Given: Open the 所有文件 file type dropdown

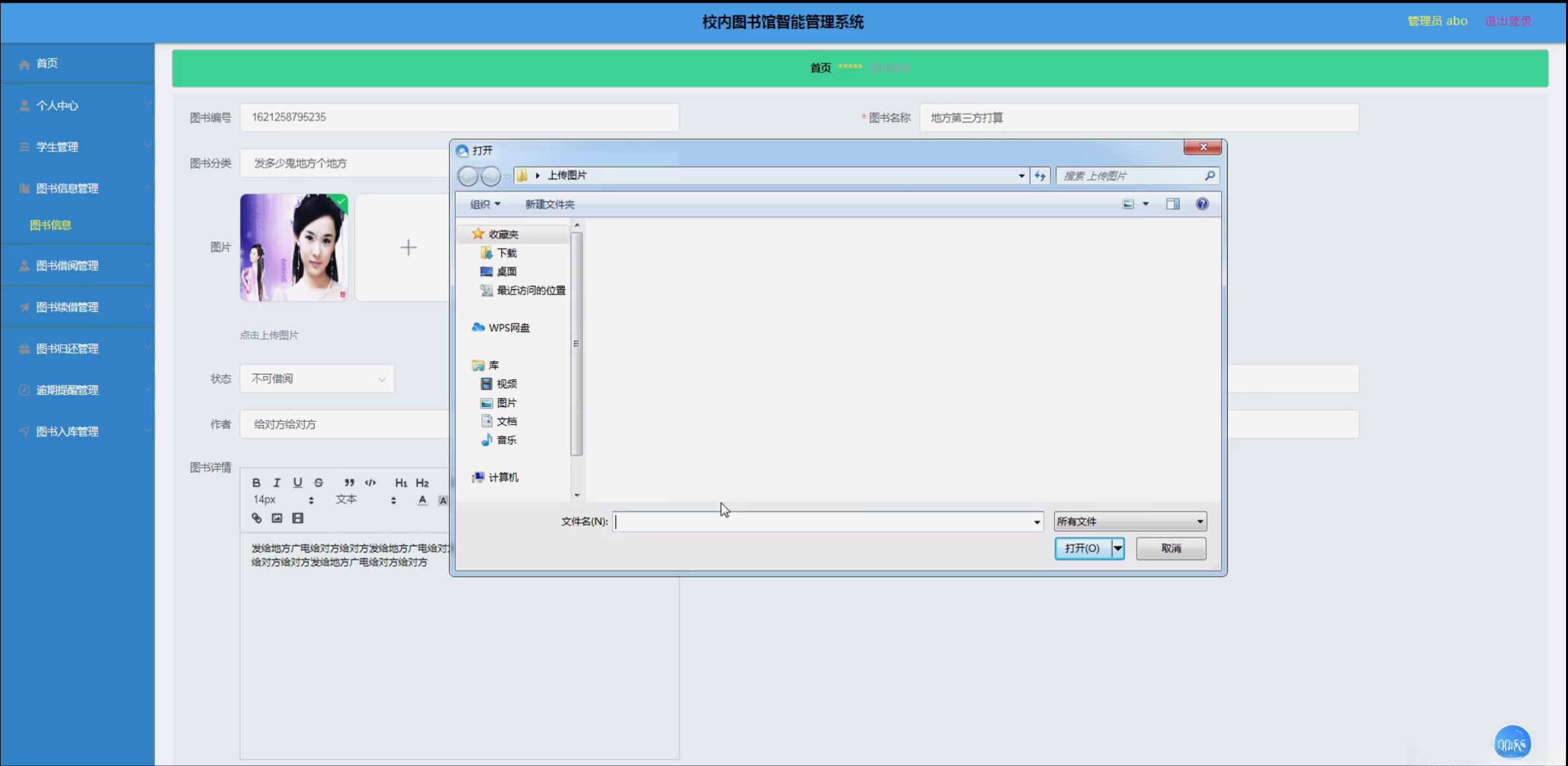Looking at the screenshot, I should 1130,522.
